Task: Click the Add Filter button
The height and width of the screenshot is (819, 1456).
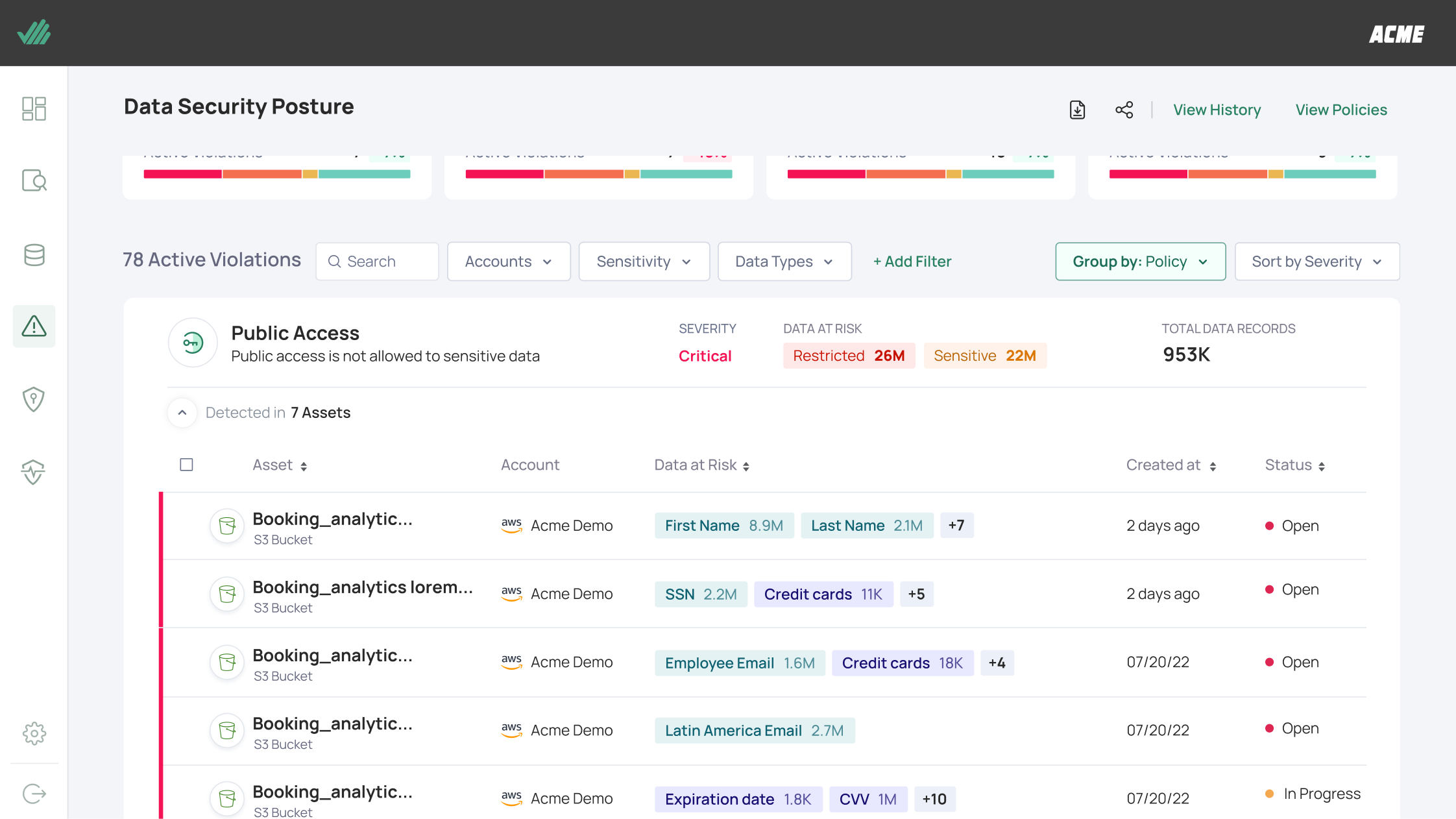Action: coord(912,262)
